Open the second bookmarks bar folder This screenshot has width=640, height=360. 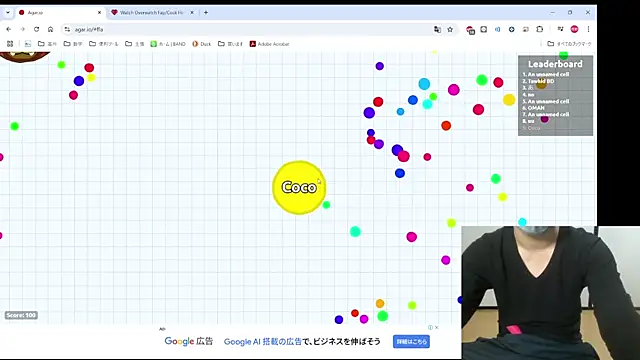[73, 44]
